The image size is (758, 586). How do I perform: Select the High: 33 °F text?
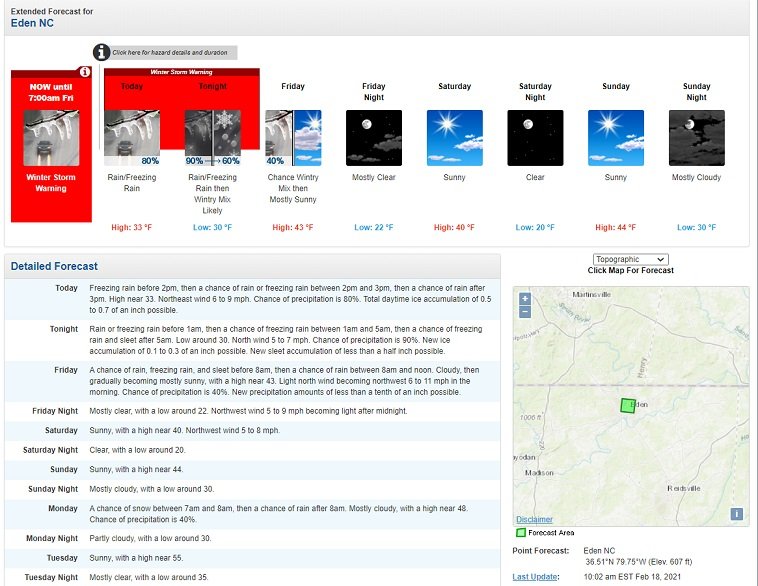[x=131, y=227]
